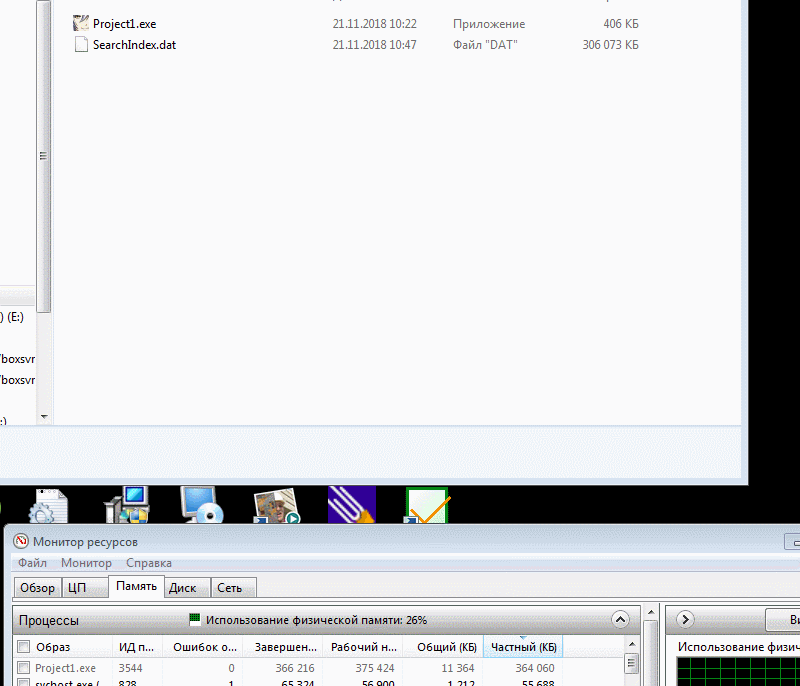
Task: Collapse the Процессы section chevron
Action: (620, 620)
